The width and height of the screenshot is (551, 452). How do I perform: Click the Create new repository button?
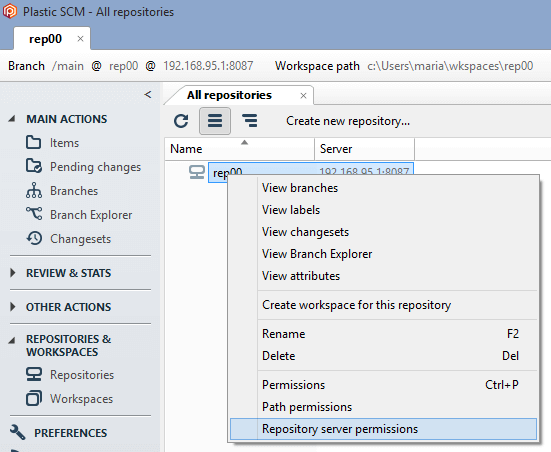point(348,121)
